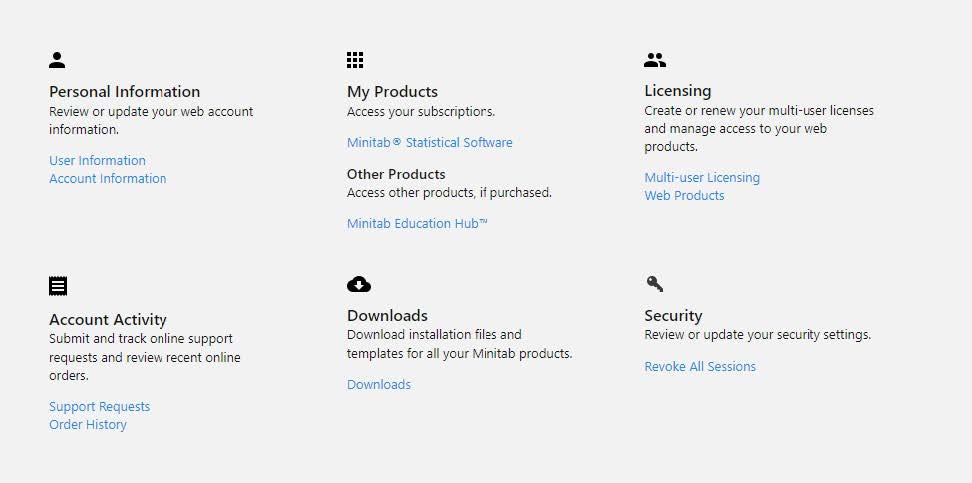Select Revoke All Sessions
This screenshot has height=483, width=972.
point(700,366)
